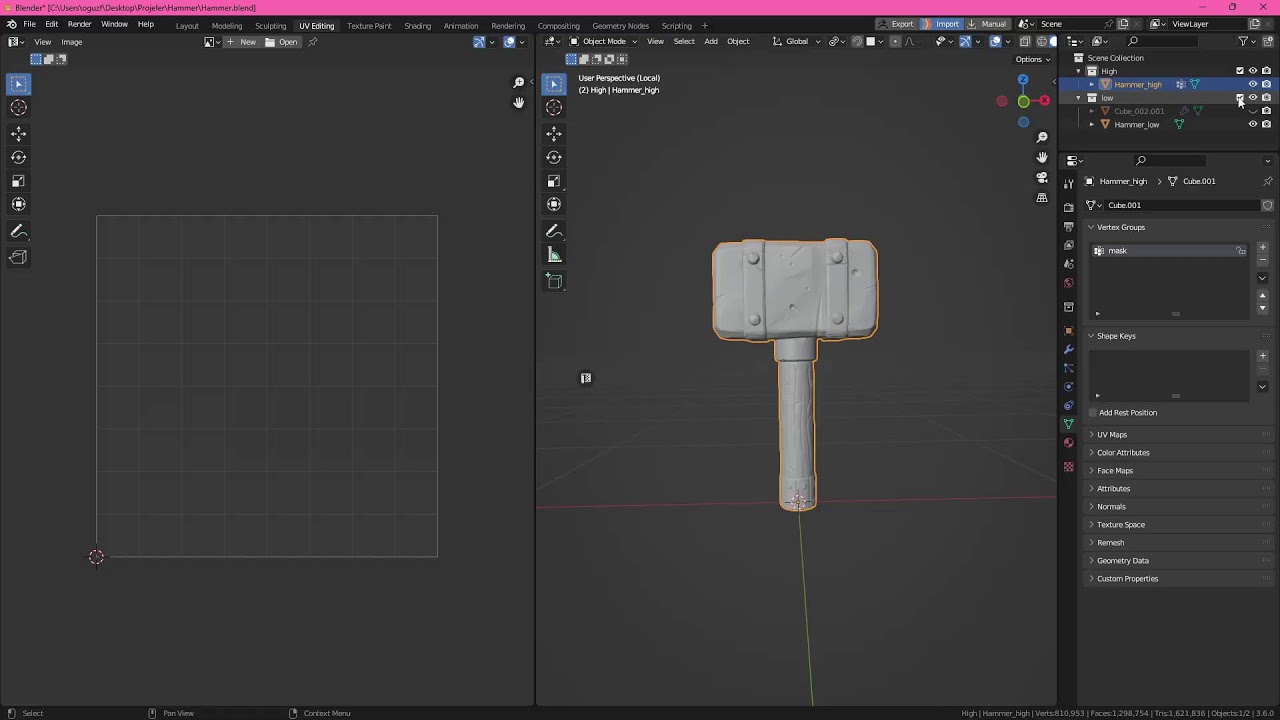Expand the Geometry Data panel
This screenshot has height=720, width=1280.
click(1091, 561)
